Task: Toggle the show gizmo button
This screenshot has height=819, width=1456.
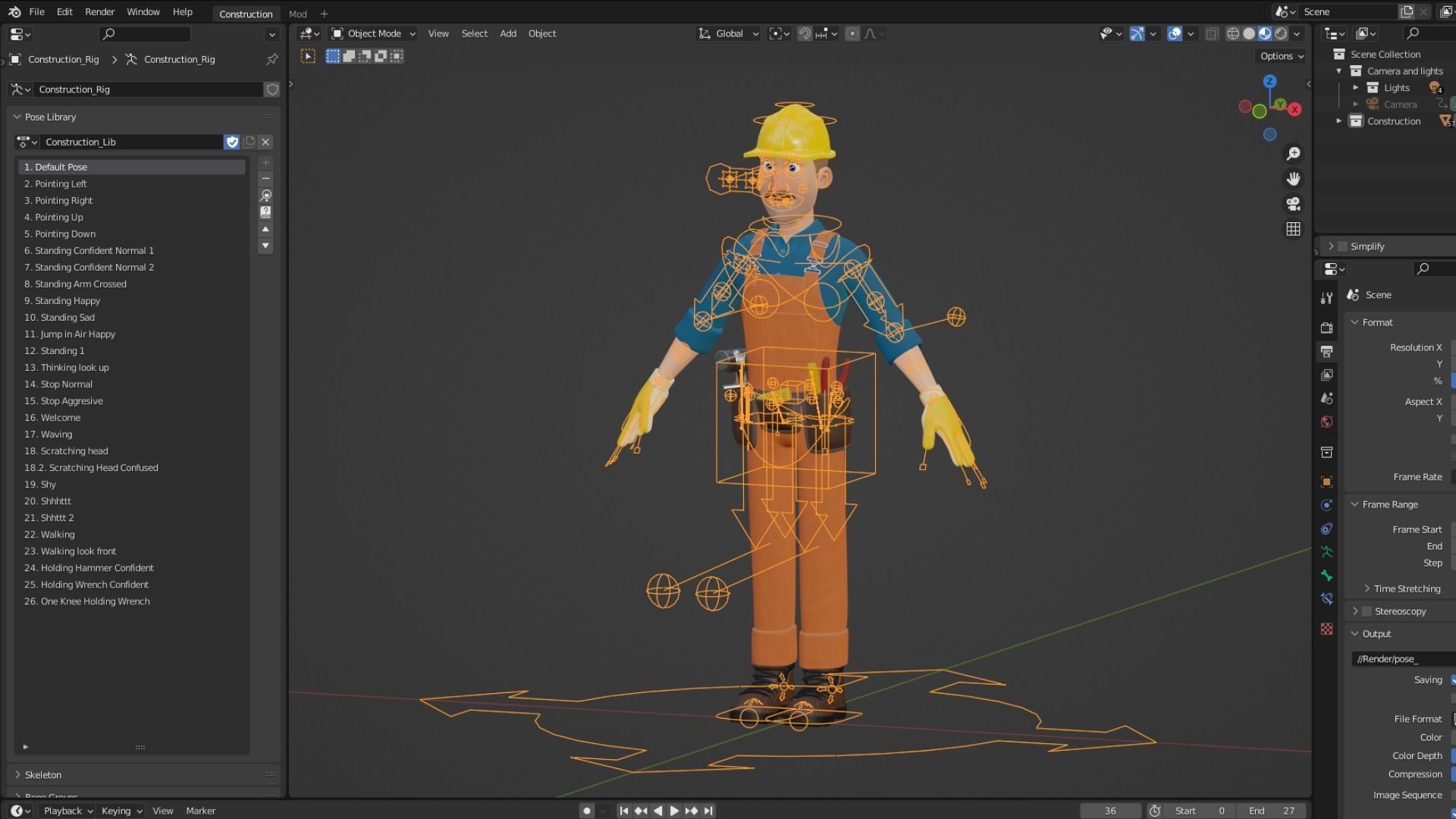Action: (x=1137, y=33)
